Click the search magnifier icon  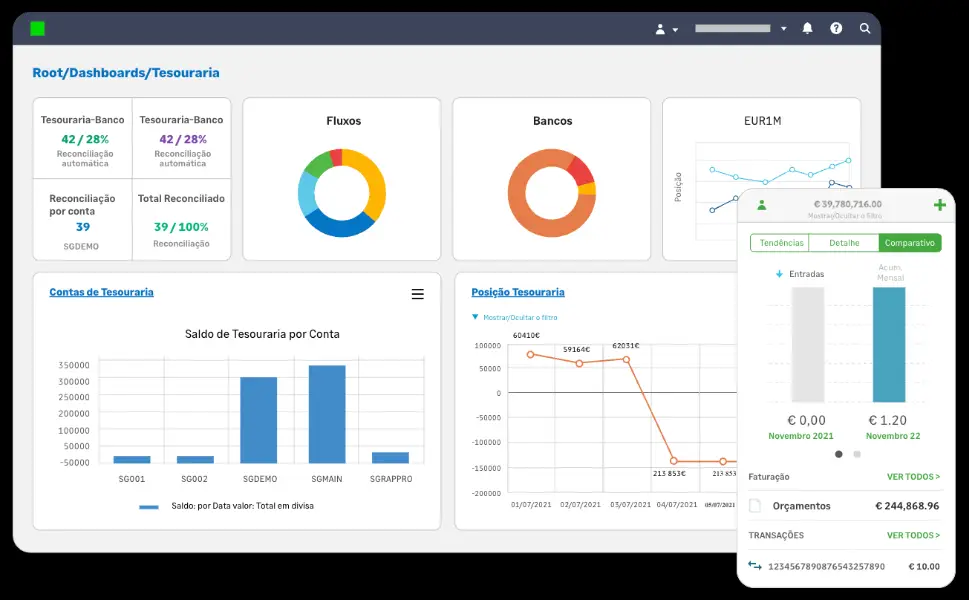click(x=865, y=29)
